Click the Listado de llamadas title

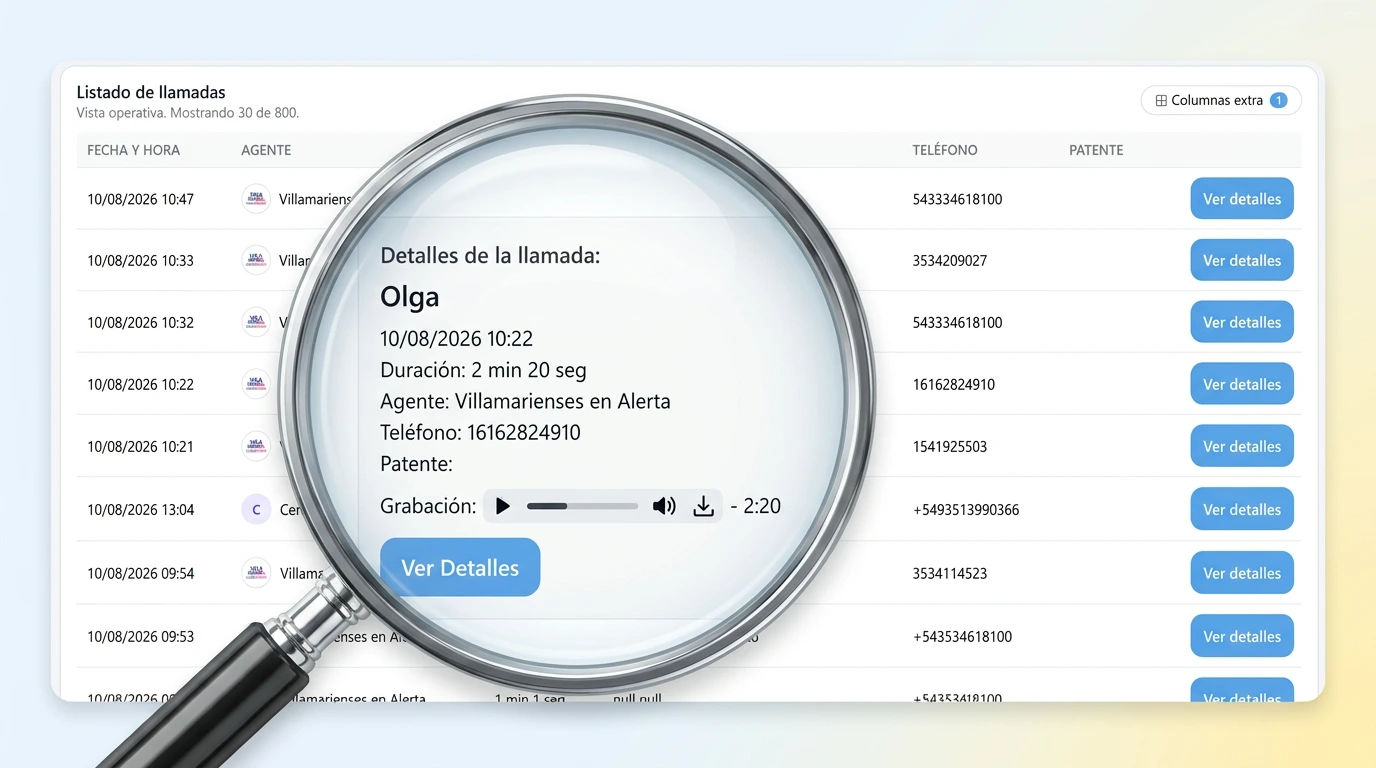(x=151, y=92)
